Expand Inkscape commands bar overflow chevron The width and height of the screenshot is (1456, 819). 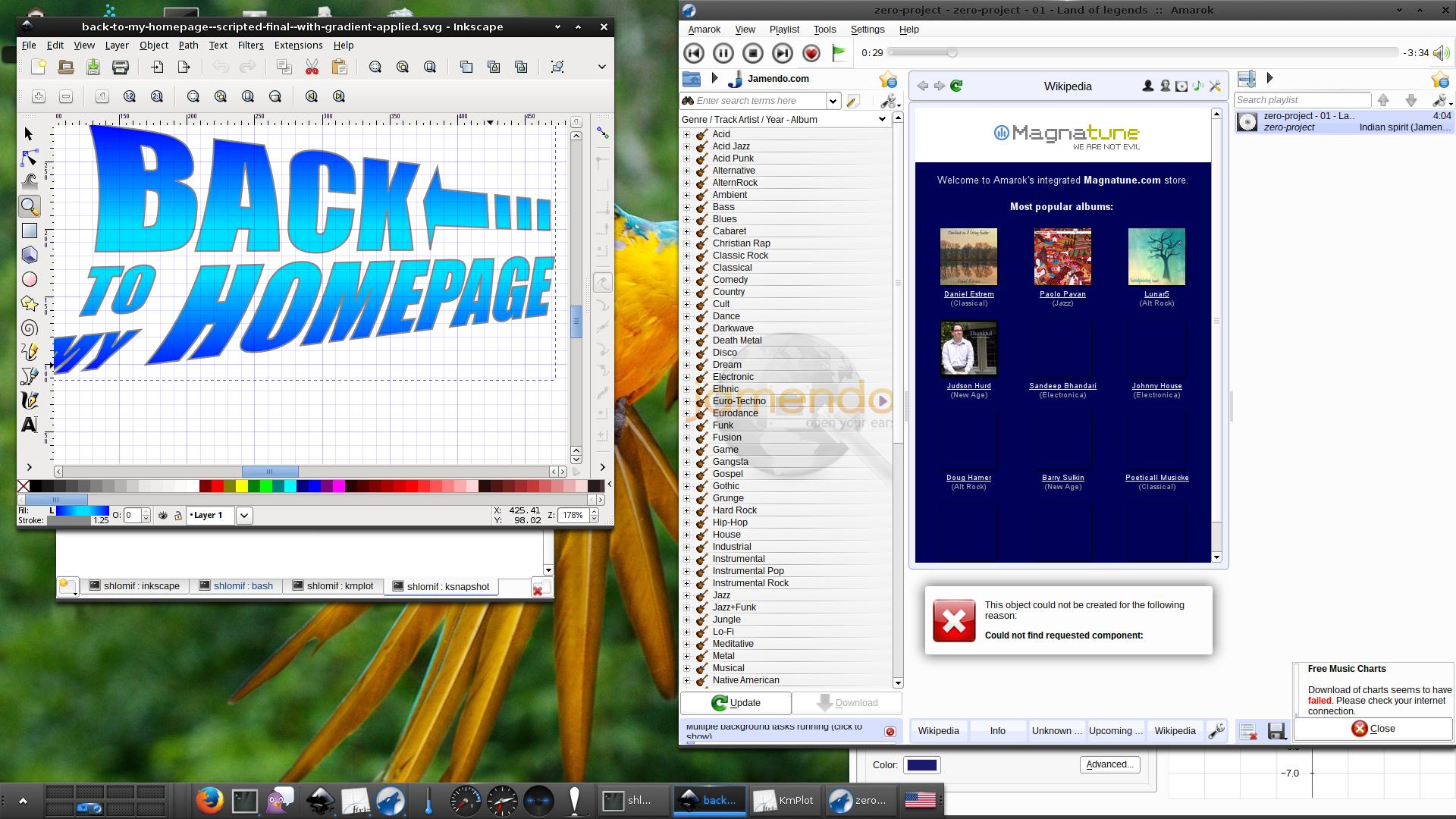[602, 67]
